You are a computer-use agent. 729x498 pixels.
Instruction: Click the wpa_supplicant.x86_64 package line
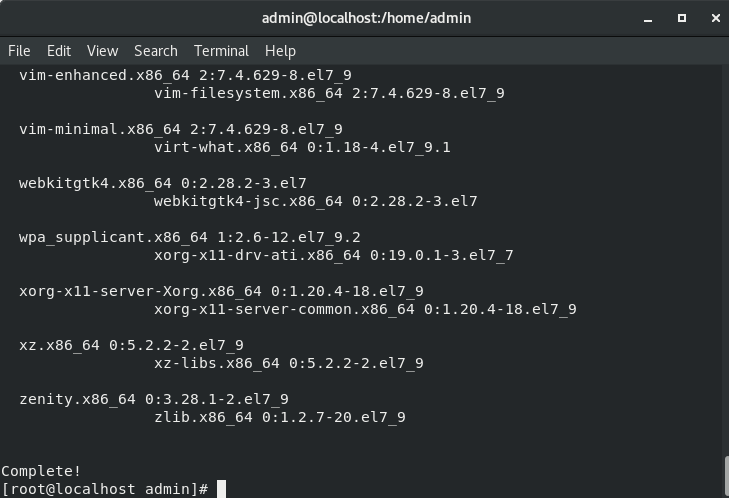pos(189,237)
